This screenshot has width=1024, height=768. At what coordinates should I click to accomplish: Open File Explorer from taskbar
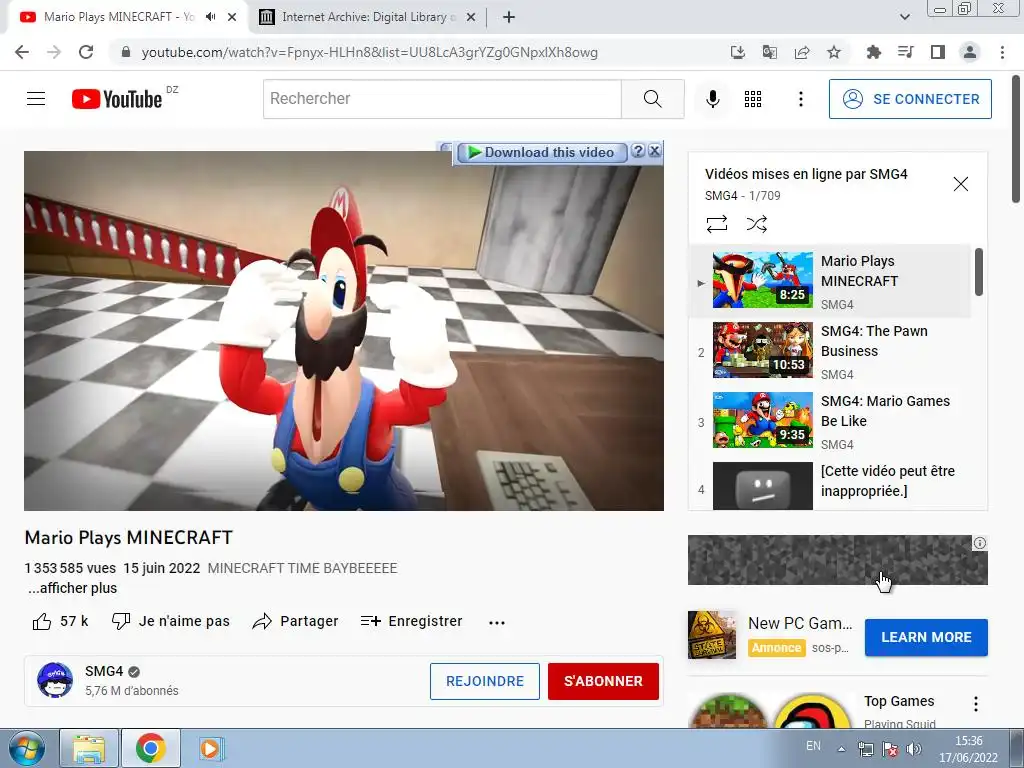tap(89, 748)
